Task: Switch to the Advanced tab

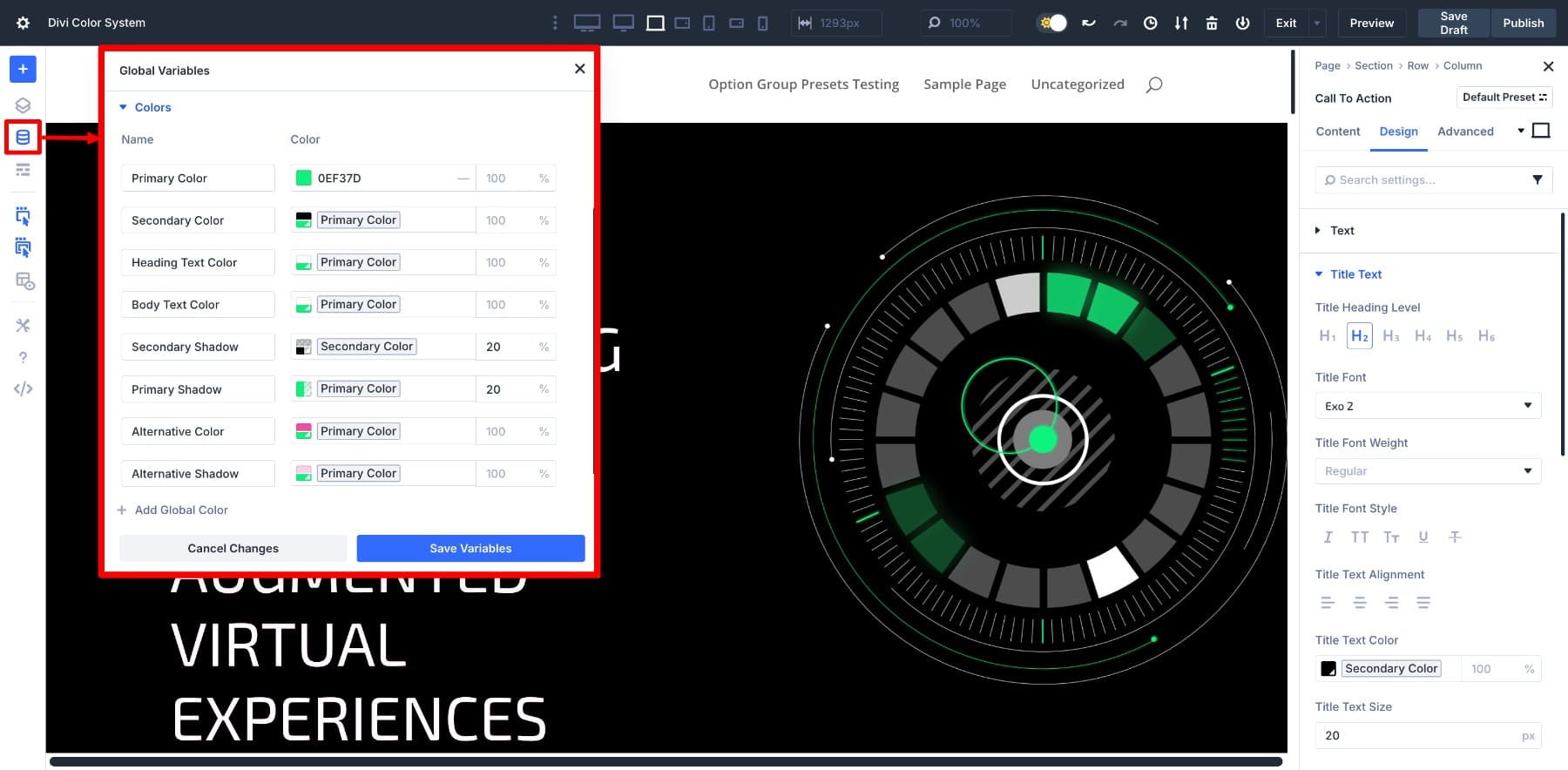Action: point(1464,132)
